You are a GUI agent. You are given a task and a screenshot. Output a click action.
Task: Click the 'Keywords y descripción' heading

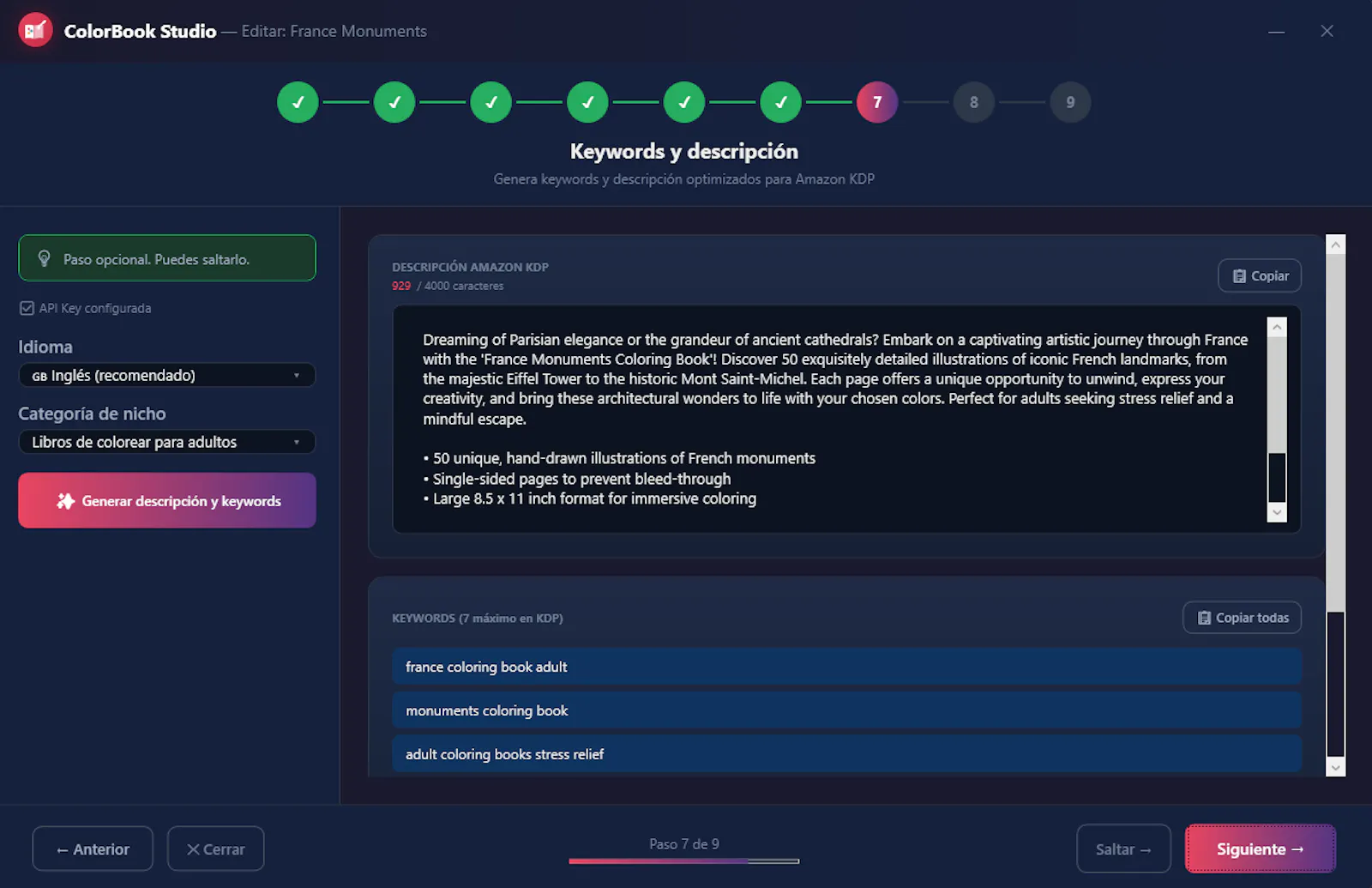click(684, 151)
